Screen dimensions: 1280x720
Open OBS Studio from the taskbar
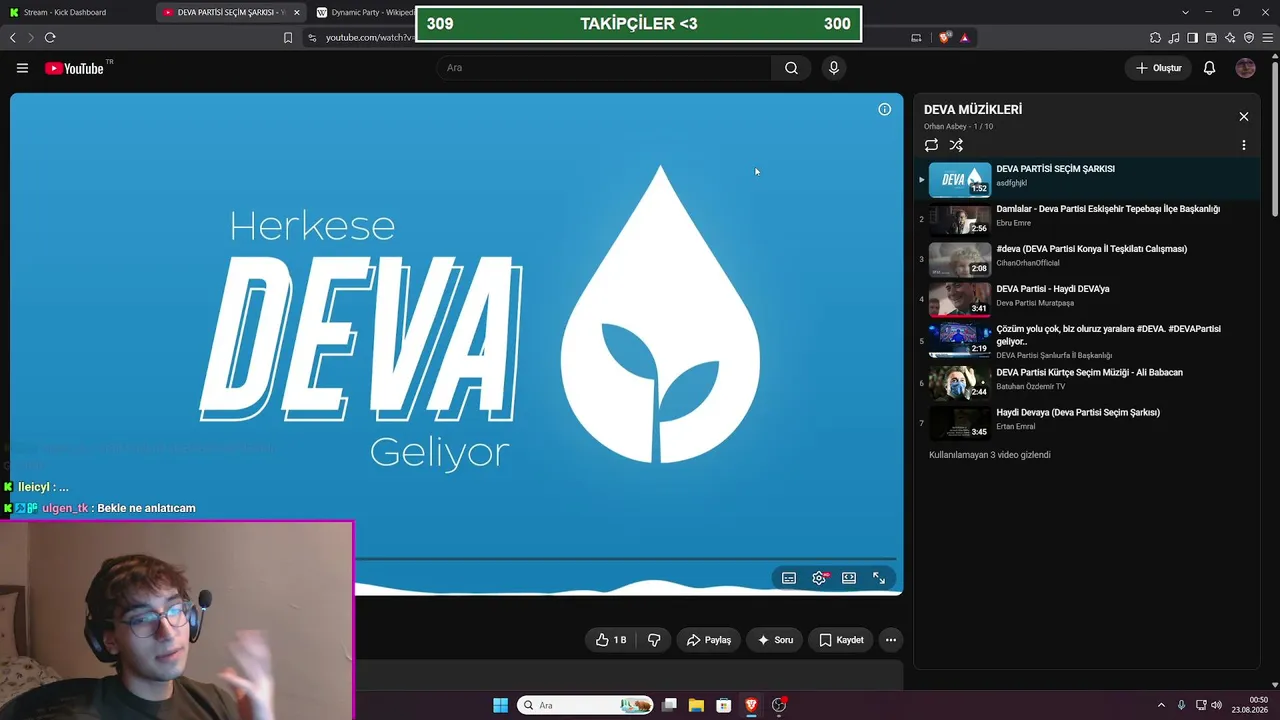779,705
